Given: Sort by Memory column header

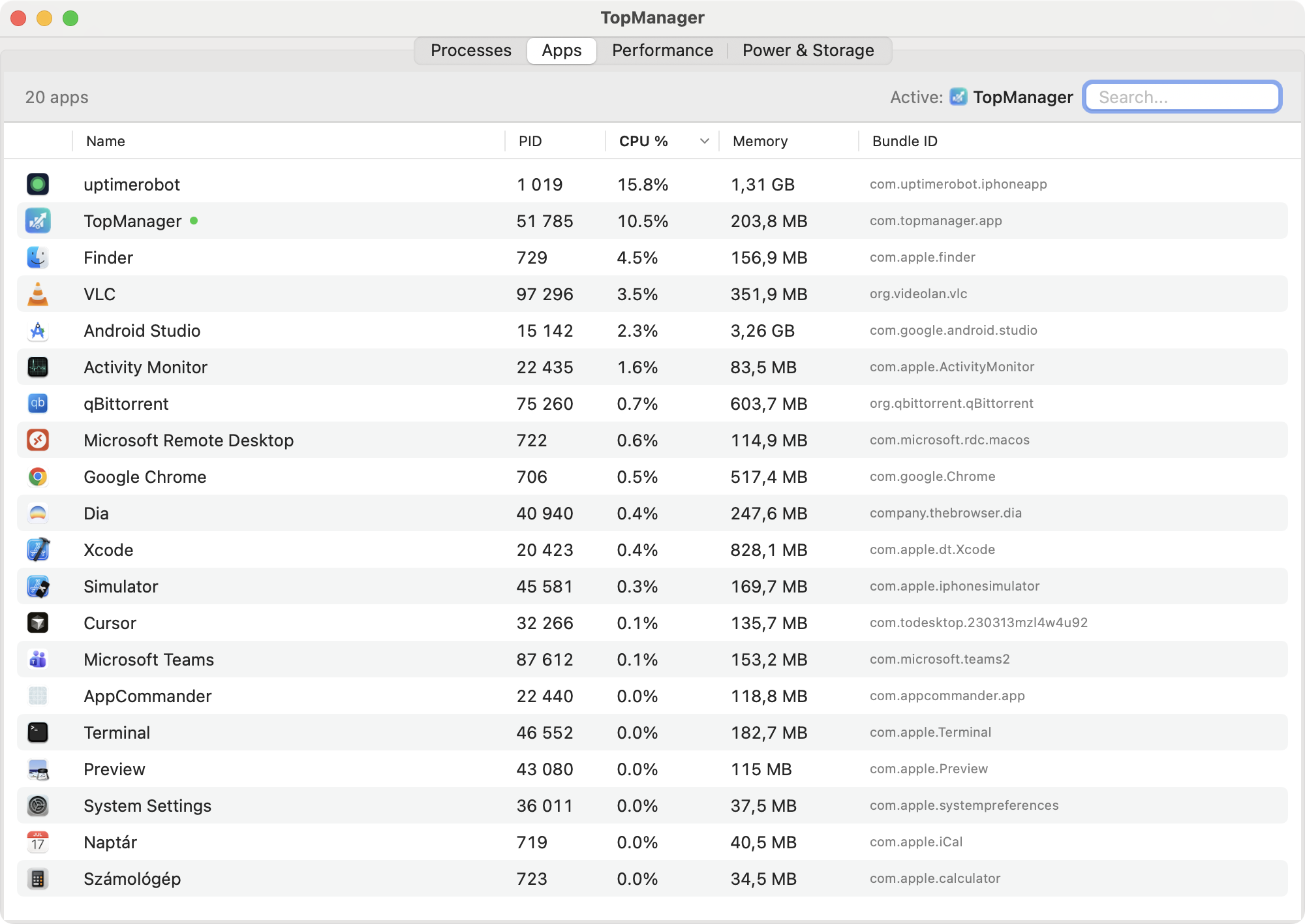Looking at the screenshot, I should (760, 142).
